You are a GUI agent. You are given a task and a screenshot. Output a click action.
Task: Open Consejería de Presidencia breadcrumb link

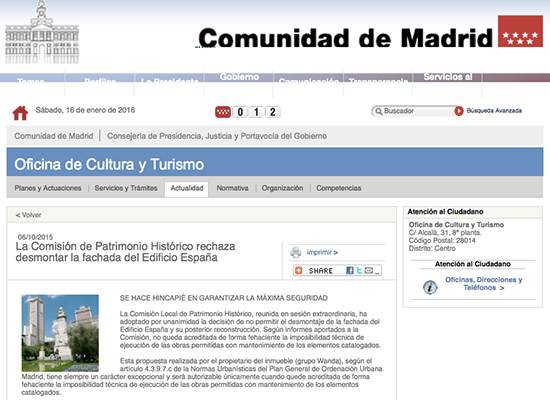[217, 136]
